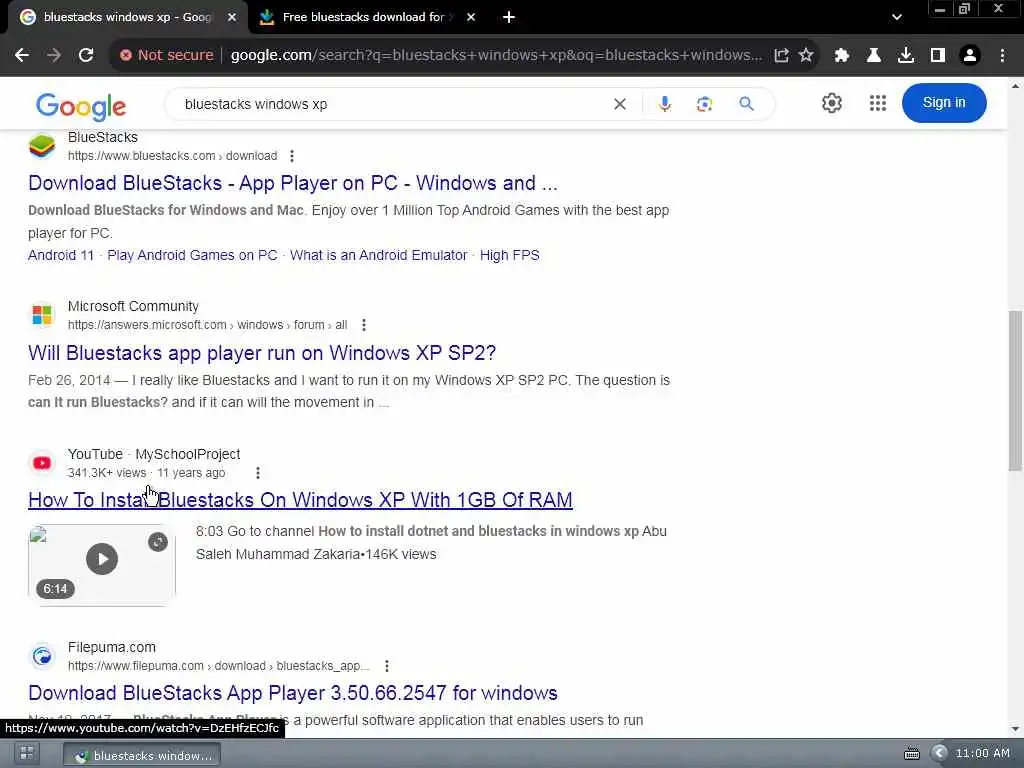Screen dimensions: 1024x768
Task: Open the Android 11 sitelink
Action: pos(61,255)
